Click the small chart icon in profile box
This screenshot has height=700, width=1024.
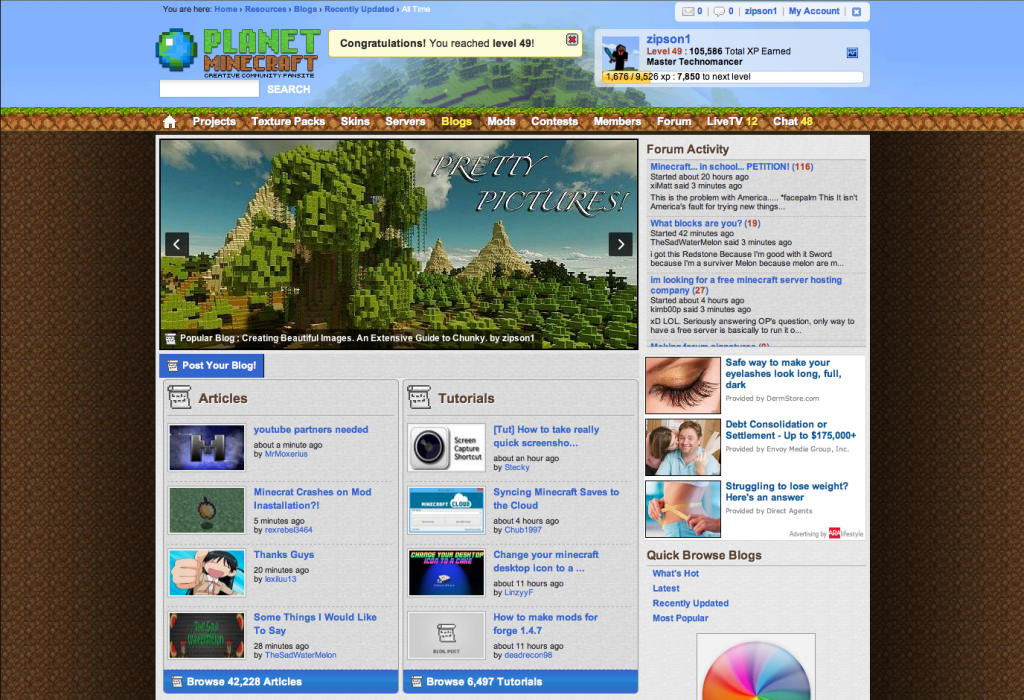pyautogui.click(x=852, y=52)
